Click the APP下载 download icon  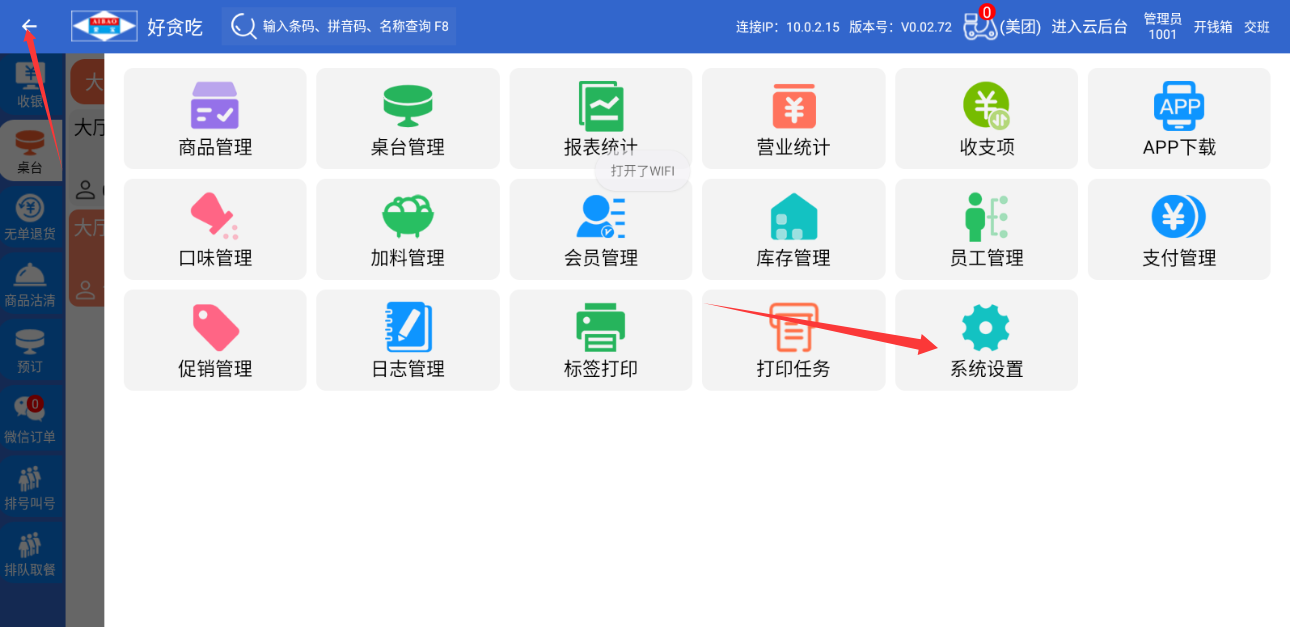click(1178, 106)
